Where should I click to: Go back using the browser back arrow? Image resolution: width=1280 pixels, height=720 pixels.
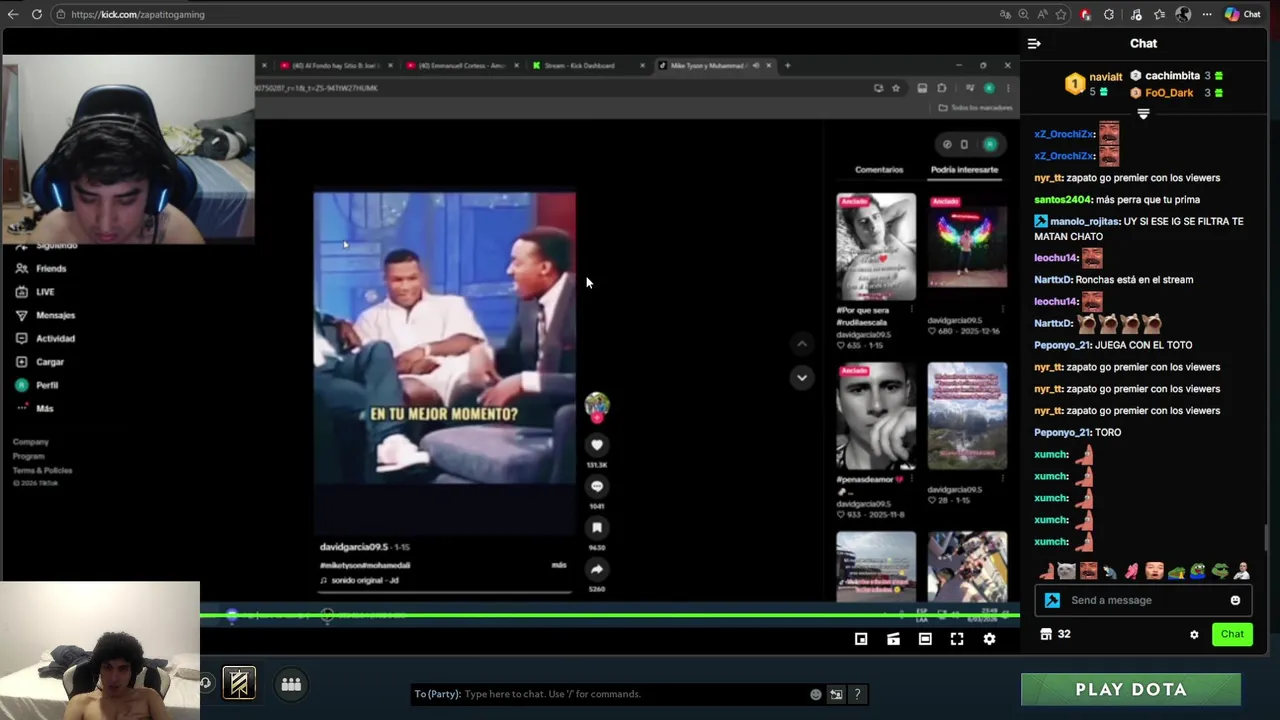tap(13, 14)
